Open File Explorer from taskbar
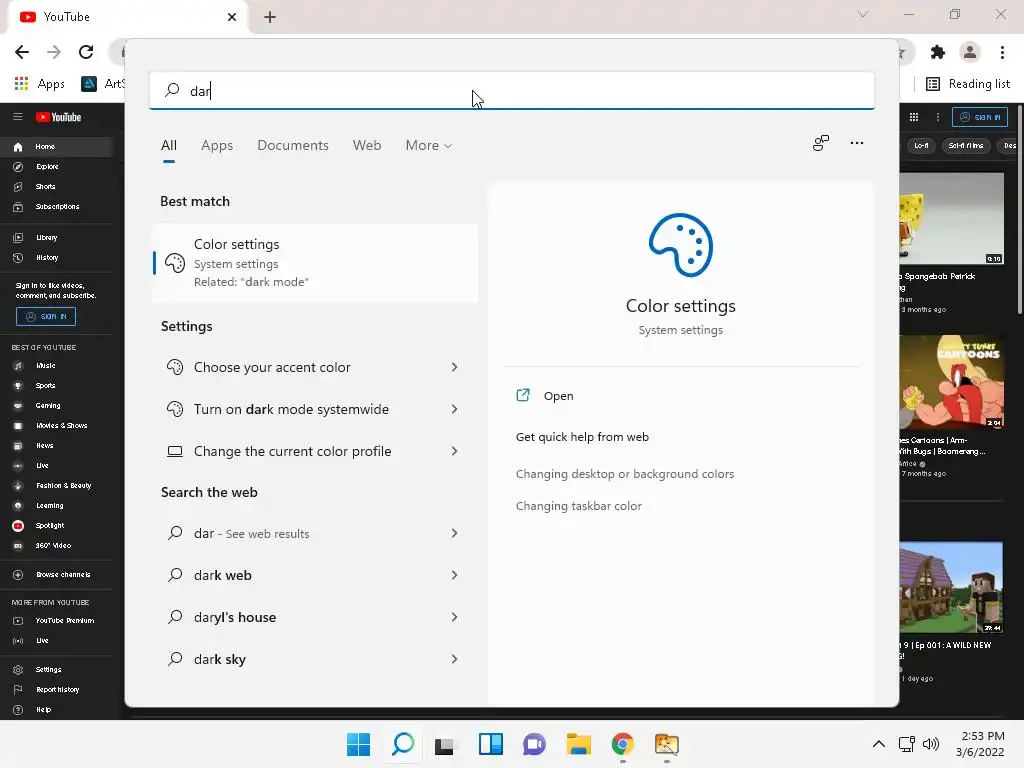The image size is (1024, 768). 579,744
